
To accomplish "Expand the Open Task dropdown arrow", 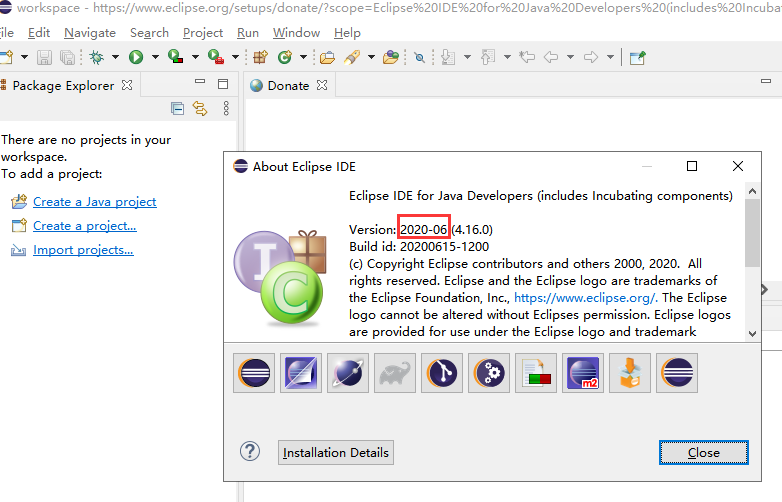I will tap(371, 57).
